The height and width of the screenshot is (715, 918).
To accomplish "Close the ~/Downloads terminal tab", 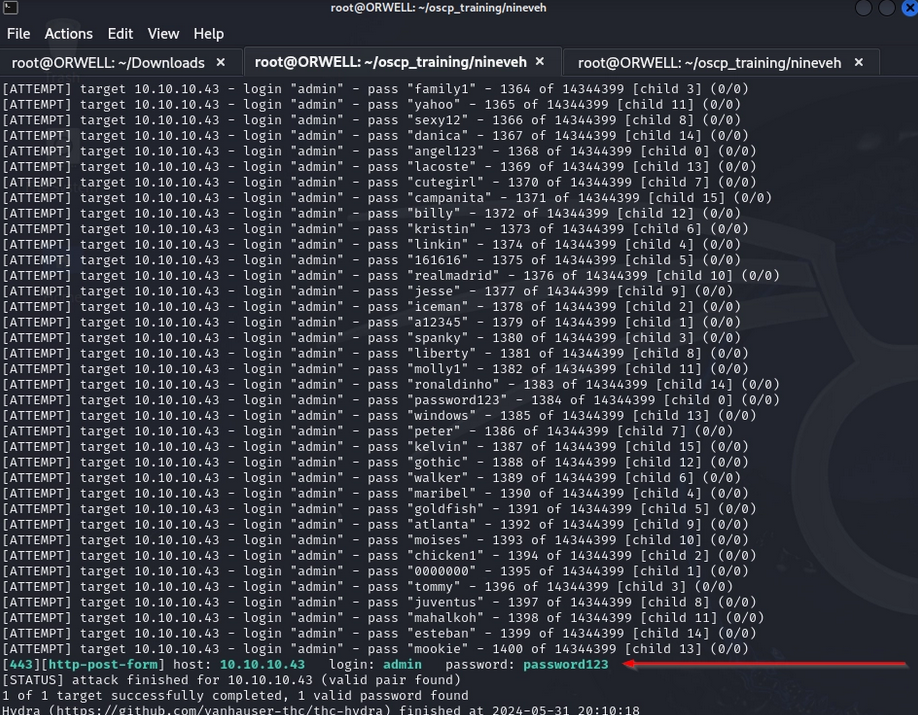I will tap(221, 62).
